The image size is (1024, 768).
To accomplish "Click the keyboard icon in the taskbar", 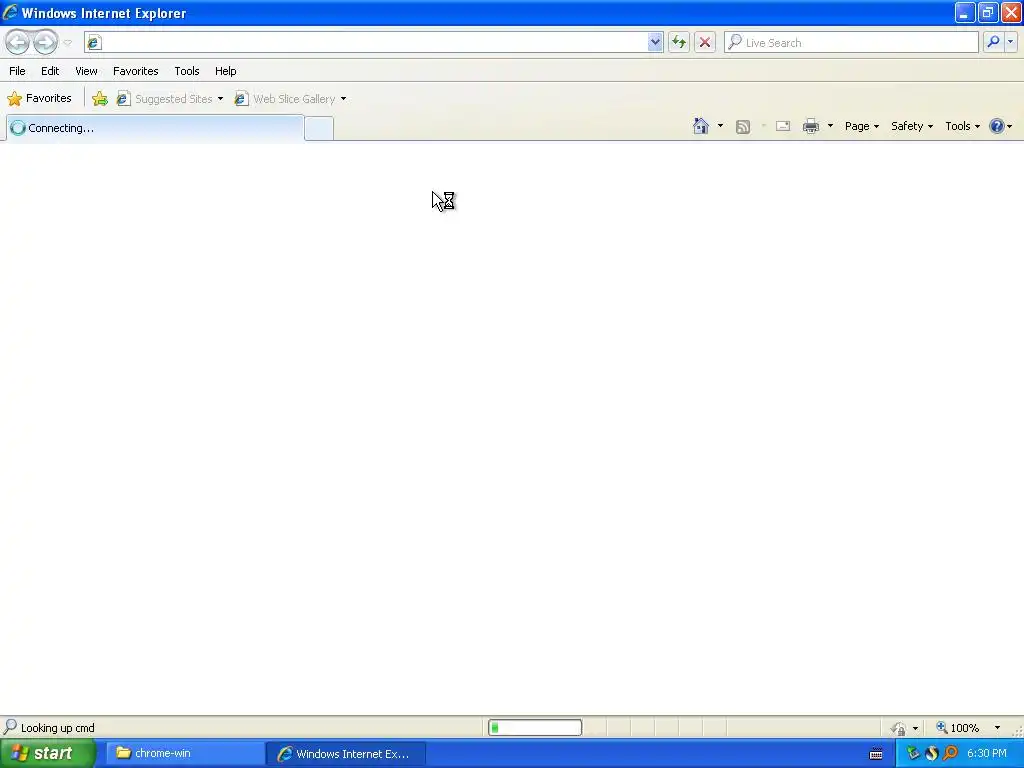I will [x=876, y=754].
